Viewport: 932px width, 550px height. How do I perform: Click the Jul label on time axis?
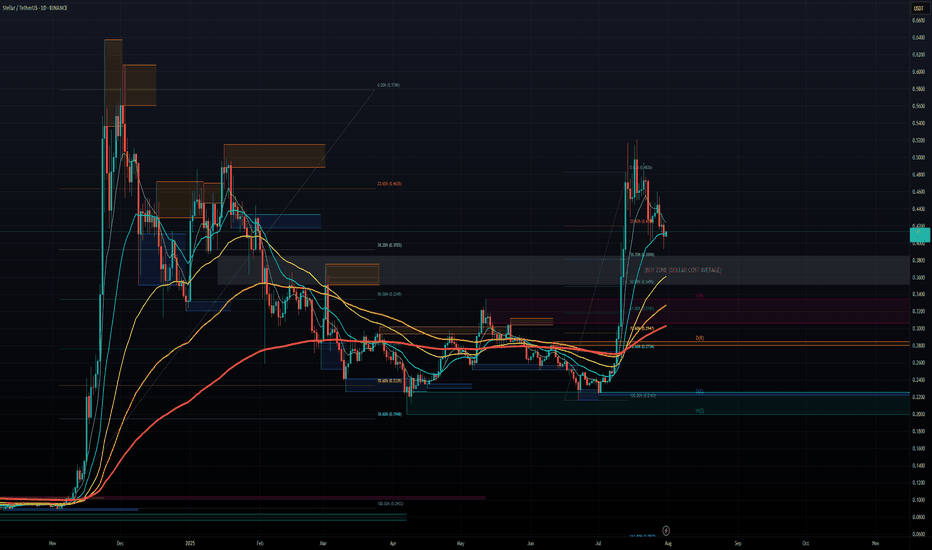click(598, 543)
